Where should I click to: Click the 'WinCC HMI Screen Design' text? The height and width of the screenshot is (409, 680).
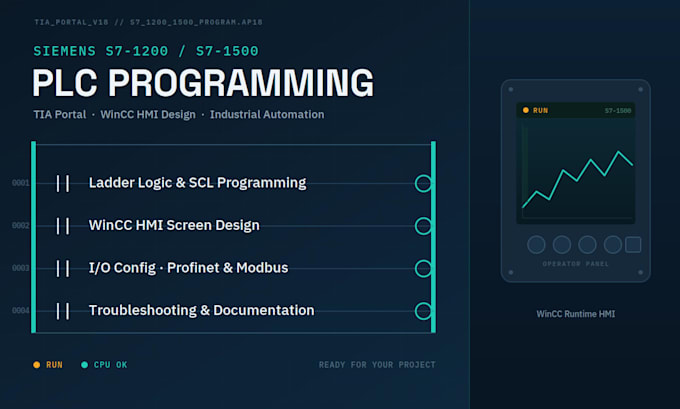[174, 226]
